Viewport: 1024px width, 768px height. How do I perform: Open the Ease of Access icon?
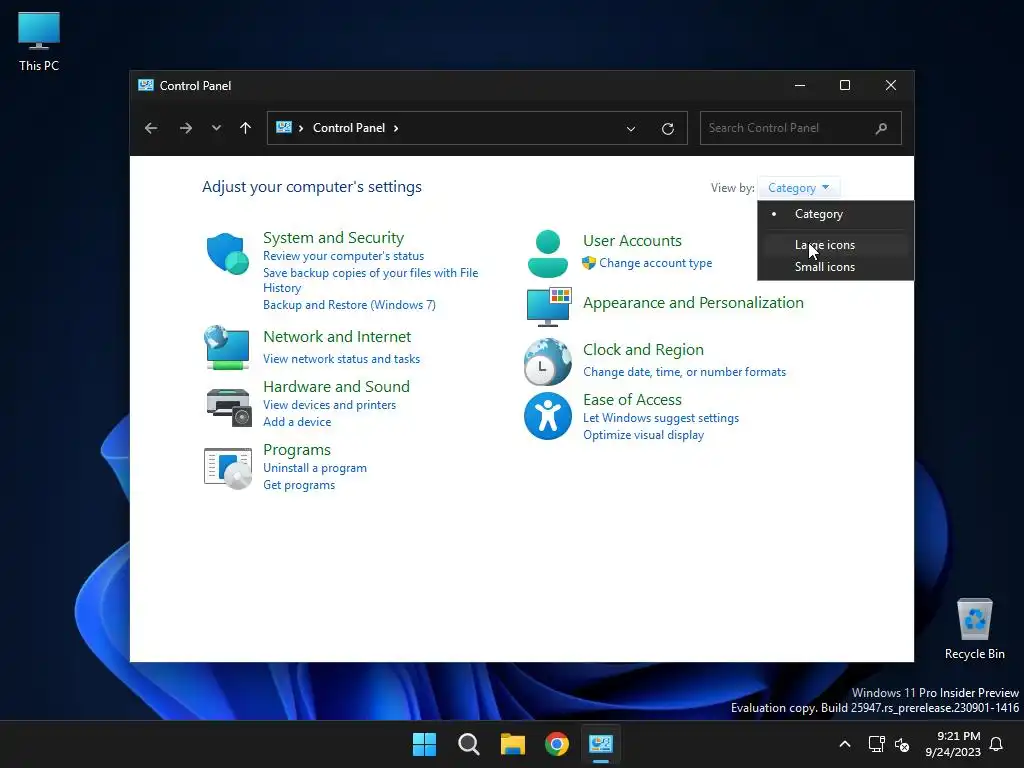click(x=547, y=416)
